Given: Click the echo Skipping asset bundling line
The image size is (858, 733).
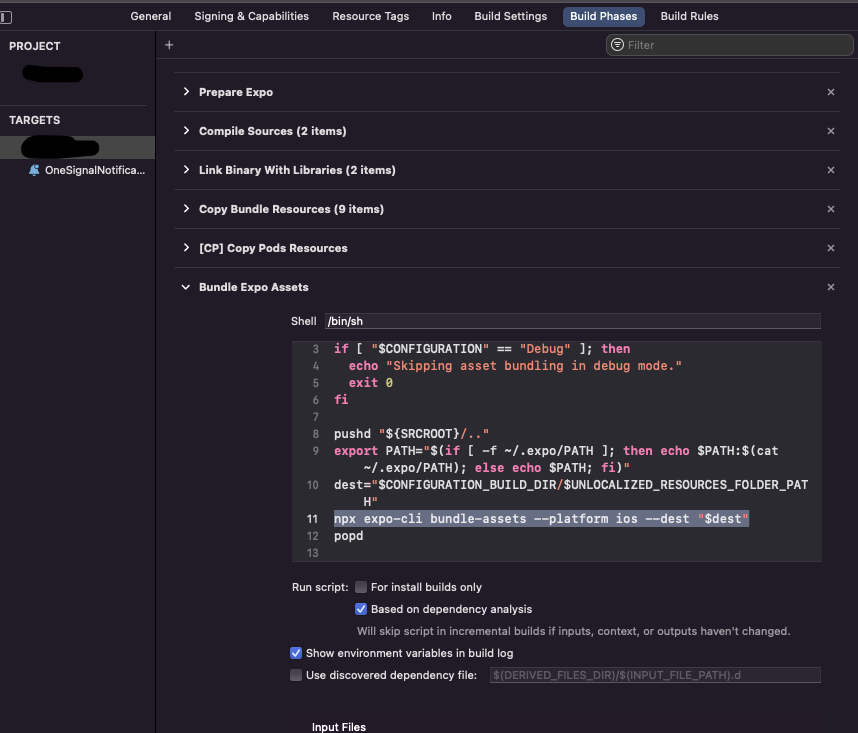Looking at the screenshot, I should pos(515,366).
